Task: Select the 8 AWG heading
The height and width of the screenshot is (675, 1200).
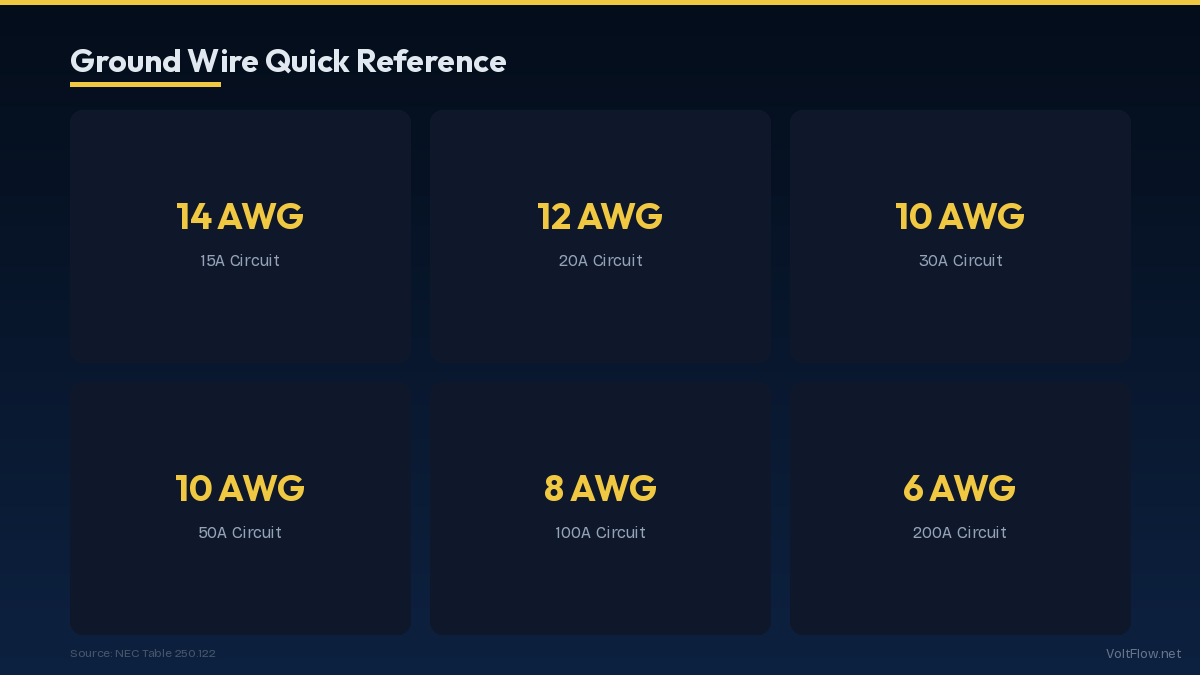Action: pyautogui.click(x=600, y=488)
